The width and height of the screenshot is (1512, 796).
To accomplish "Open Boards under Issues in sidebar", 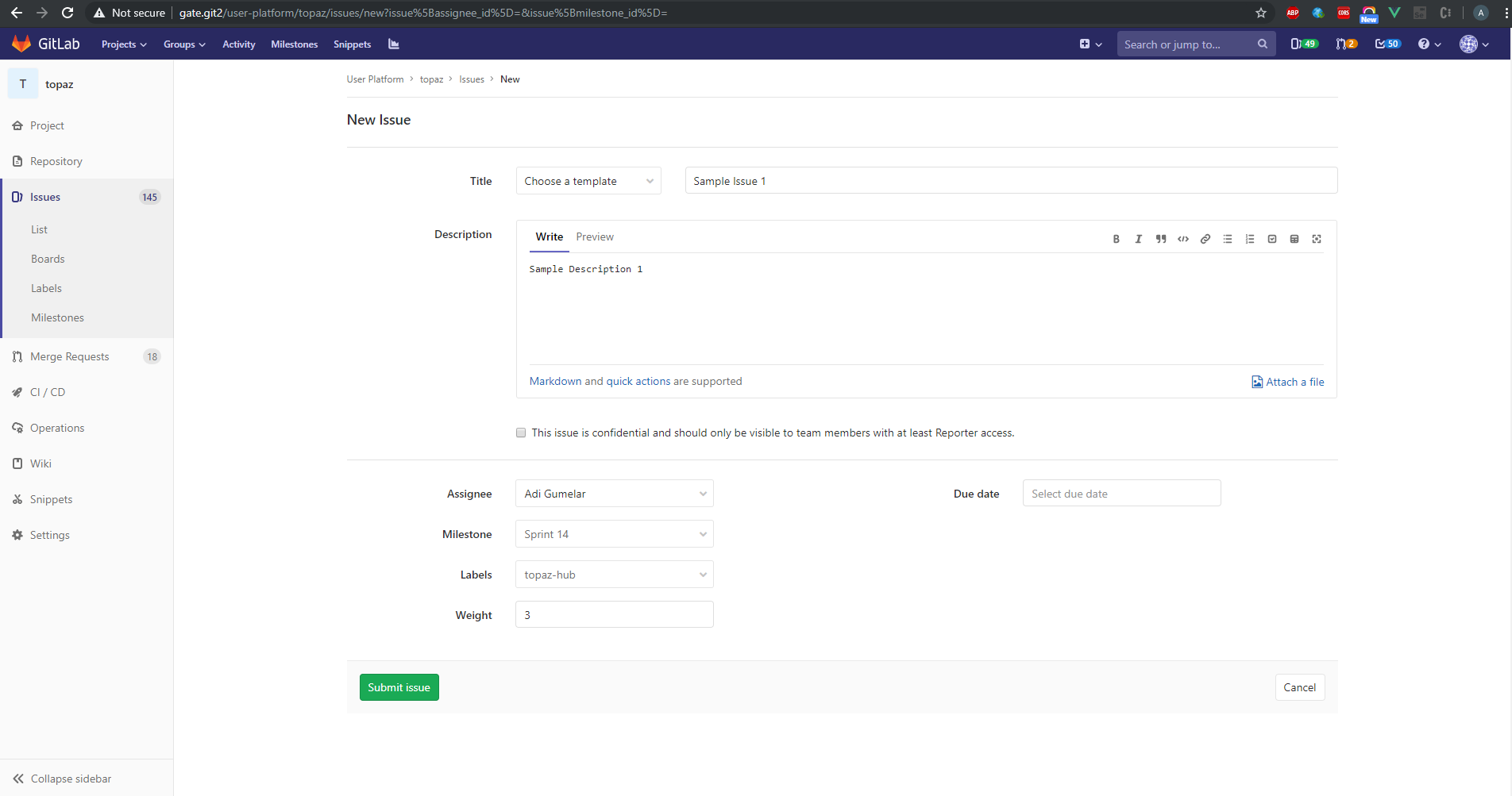I will click(48, 259).
